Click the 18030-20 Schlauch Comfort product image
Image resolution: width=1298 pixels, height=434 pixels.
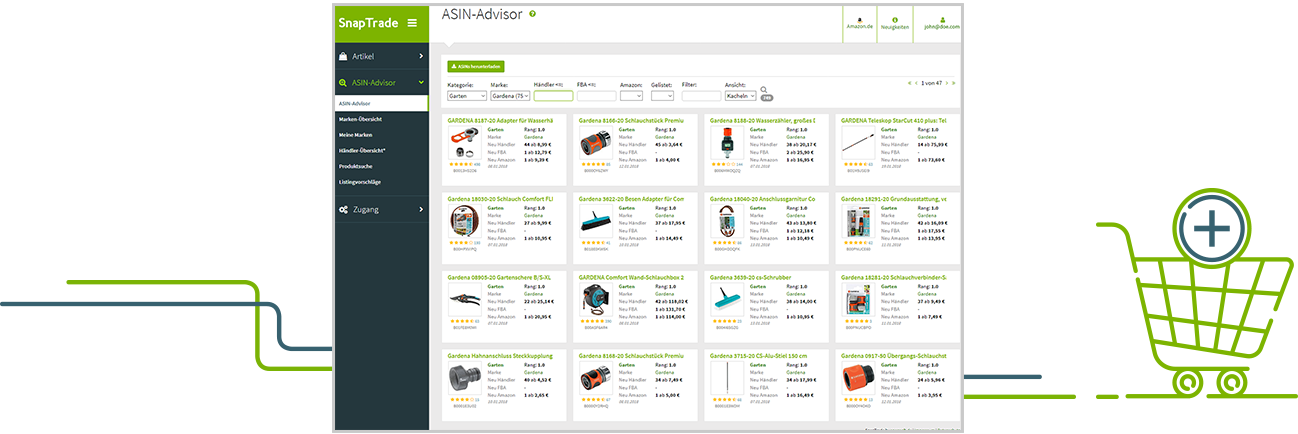(x=464, y=223)
